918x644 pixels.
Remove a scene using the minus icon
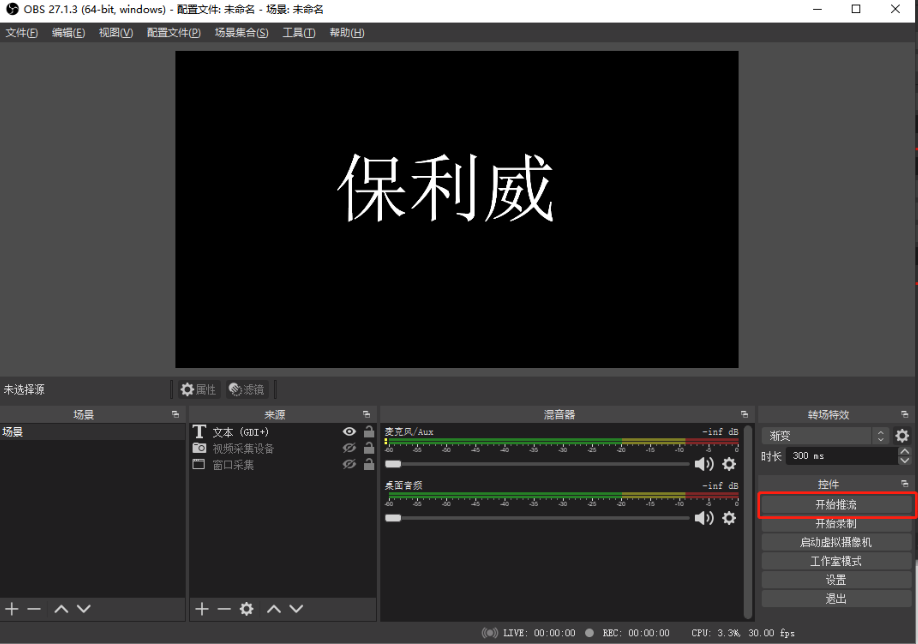[33, 609]
